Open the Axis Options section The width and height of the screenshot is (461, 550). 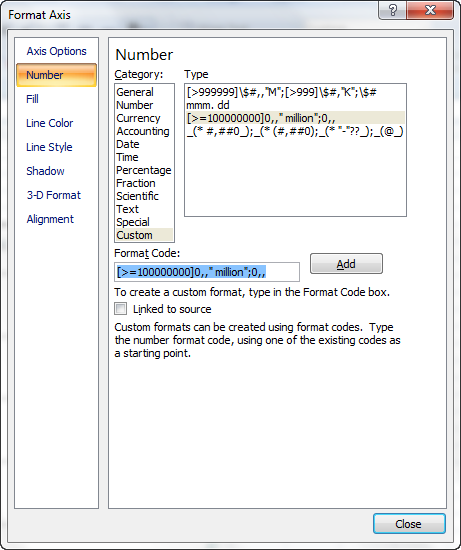click(x=56, y=51)
